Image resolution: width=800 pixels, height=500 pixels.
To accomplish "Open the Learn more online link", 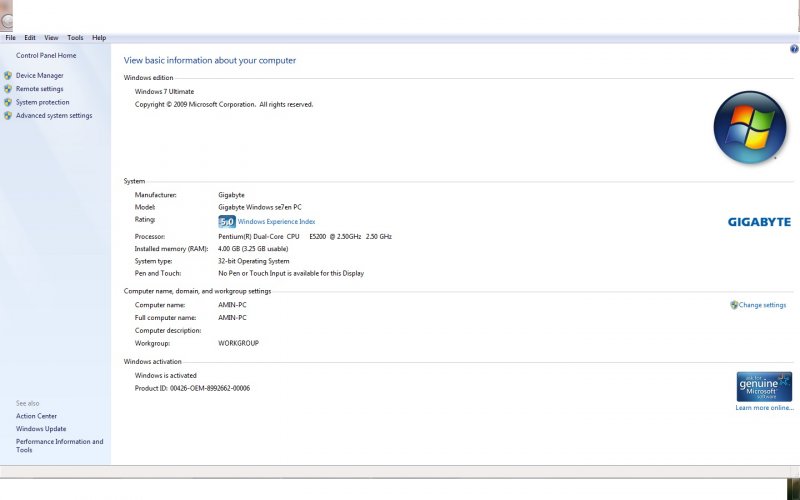I will click(x=764, y=408).
